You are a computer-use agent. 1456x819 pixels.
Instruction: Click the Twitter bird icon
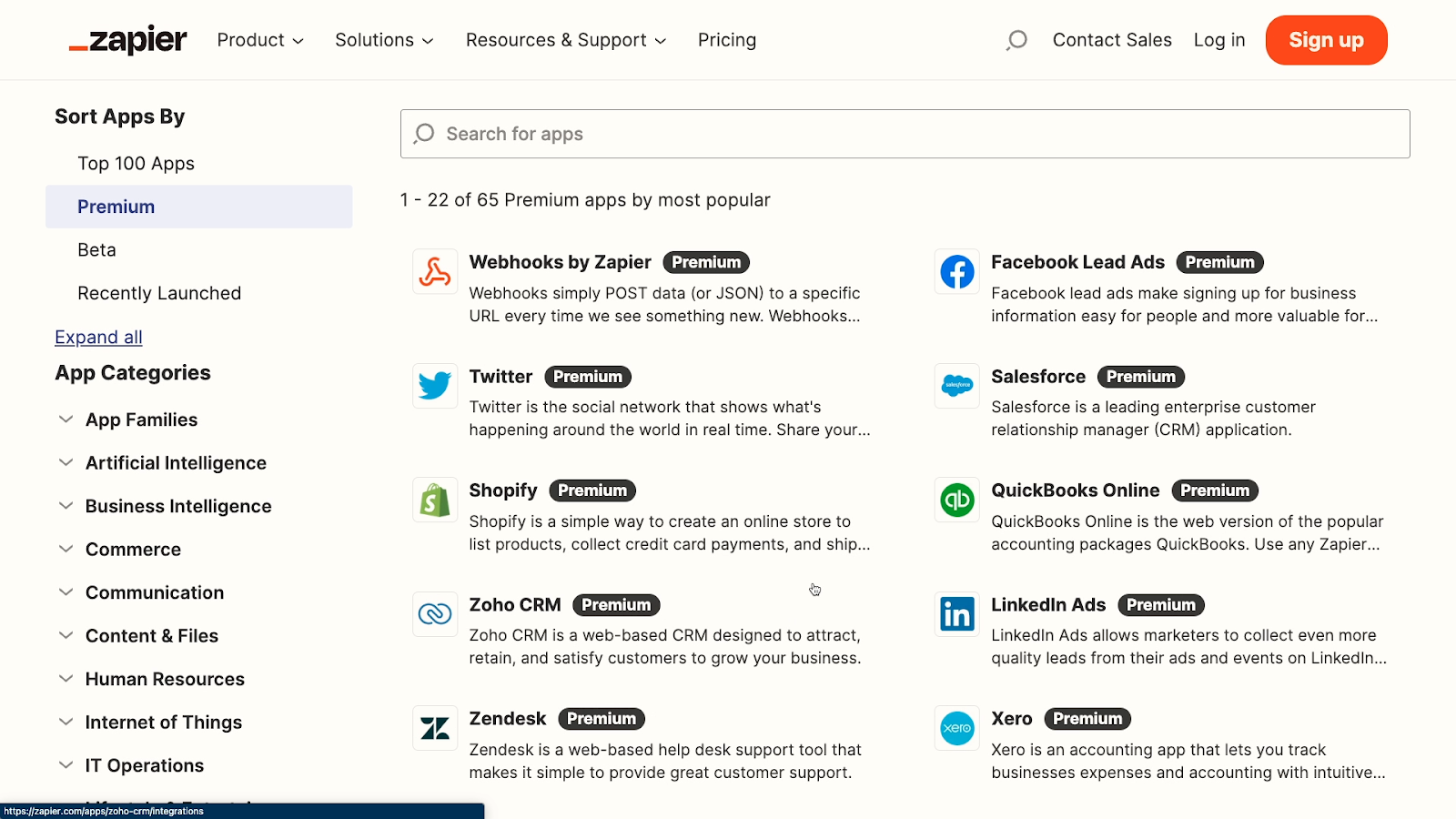435,386
